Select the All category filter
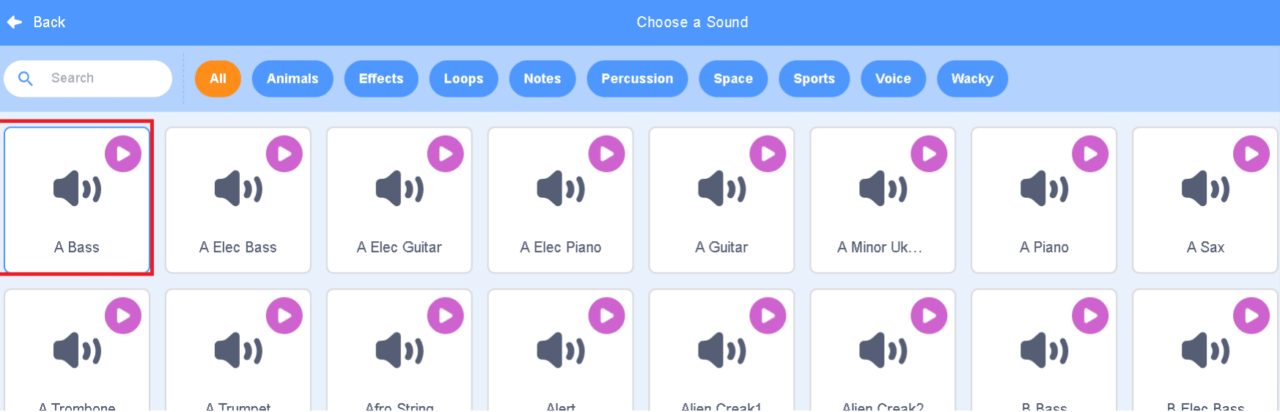This screenshot has width=1280, height=412. 218,79
